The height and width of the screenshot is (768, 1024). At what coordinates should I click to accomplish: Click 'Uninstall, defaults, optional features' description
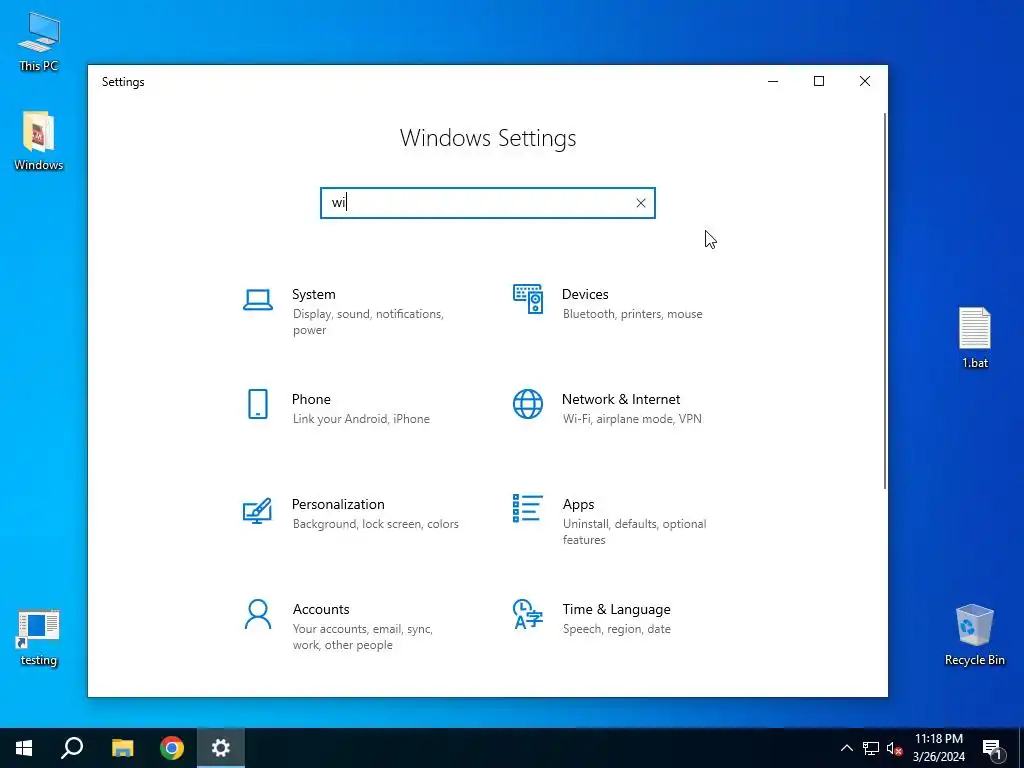coord(634,532)
